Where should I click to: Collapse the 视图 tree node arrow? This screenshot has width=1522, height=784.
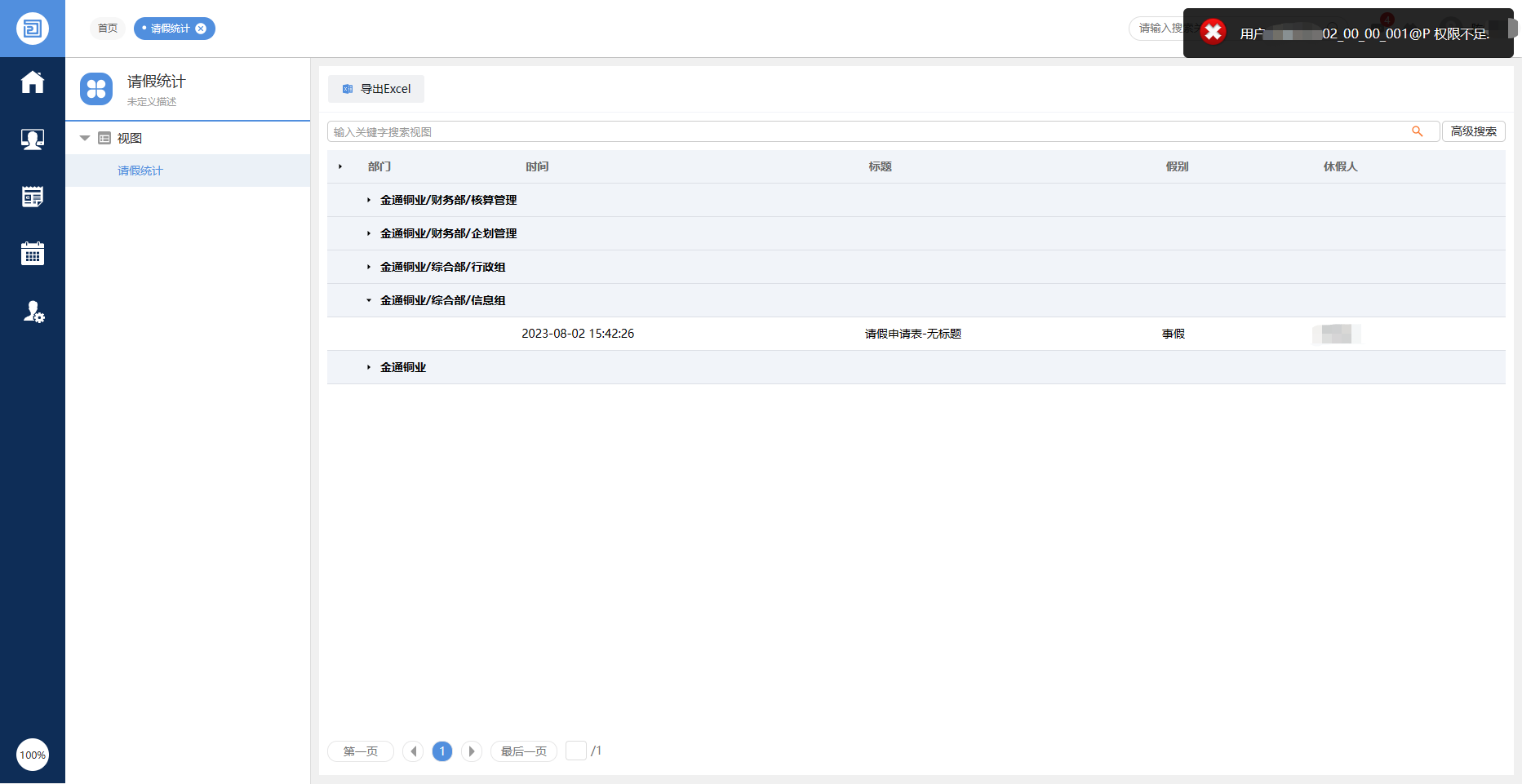click(x=85, y=138)
